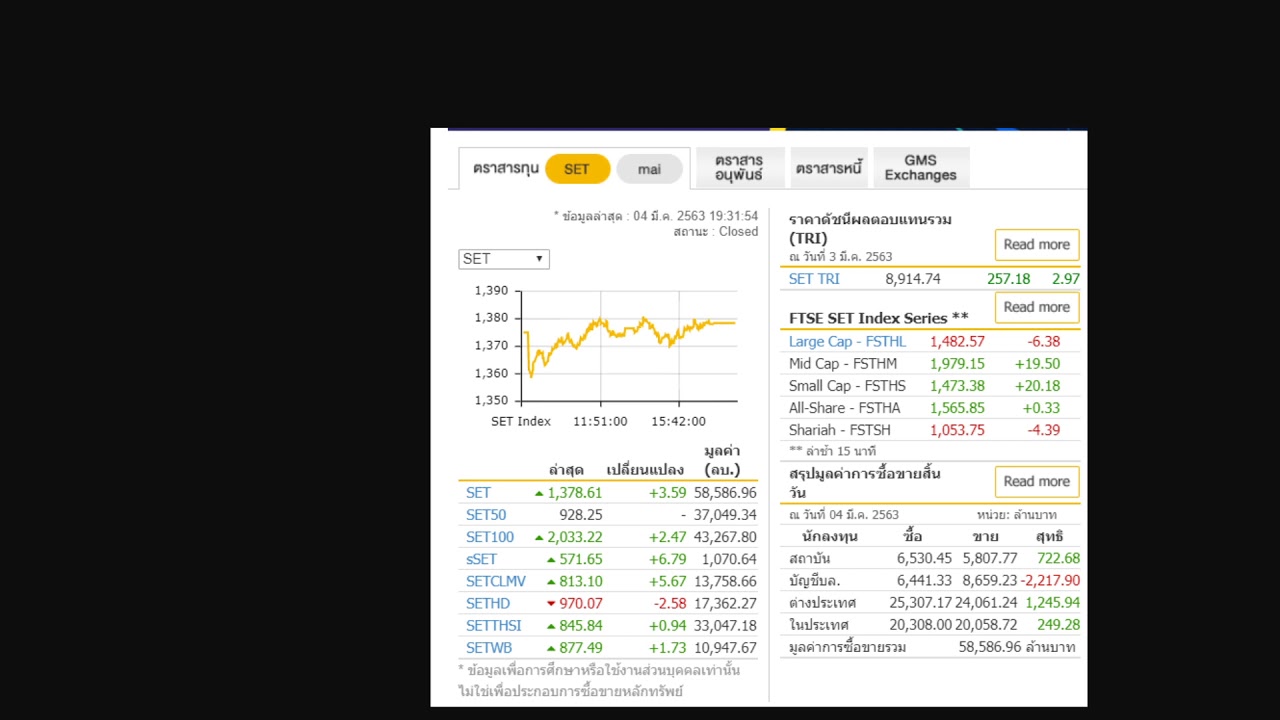This screenshot has width=1280, height=720.
Task: Click Read more for FTSE SET Index Series
Action: [x=1036, y=307]
